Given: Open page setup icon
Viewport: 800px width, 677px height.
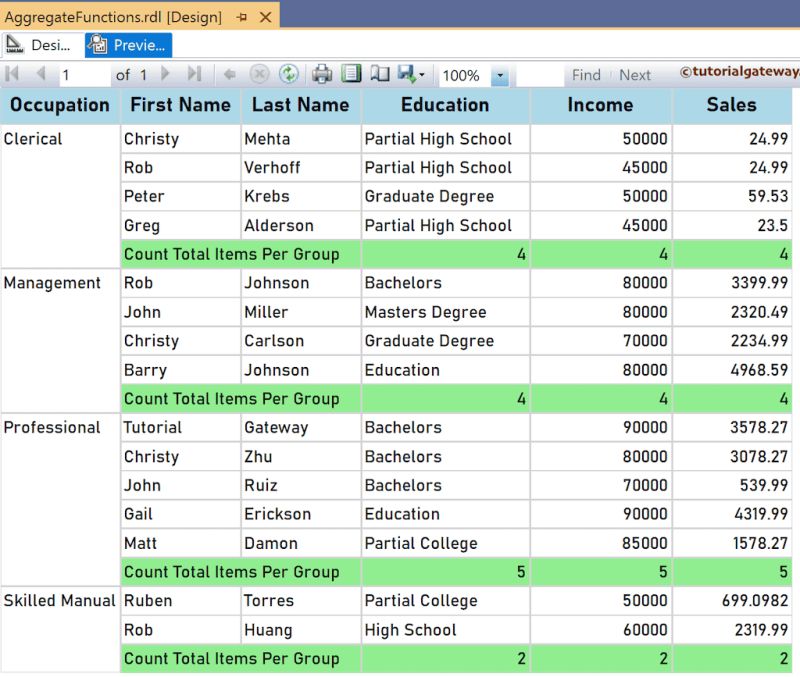Looking at the screenshot, I should pos(380,74).
